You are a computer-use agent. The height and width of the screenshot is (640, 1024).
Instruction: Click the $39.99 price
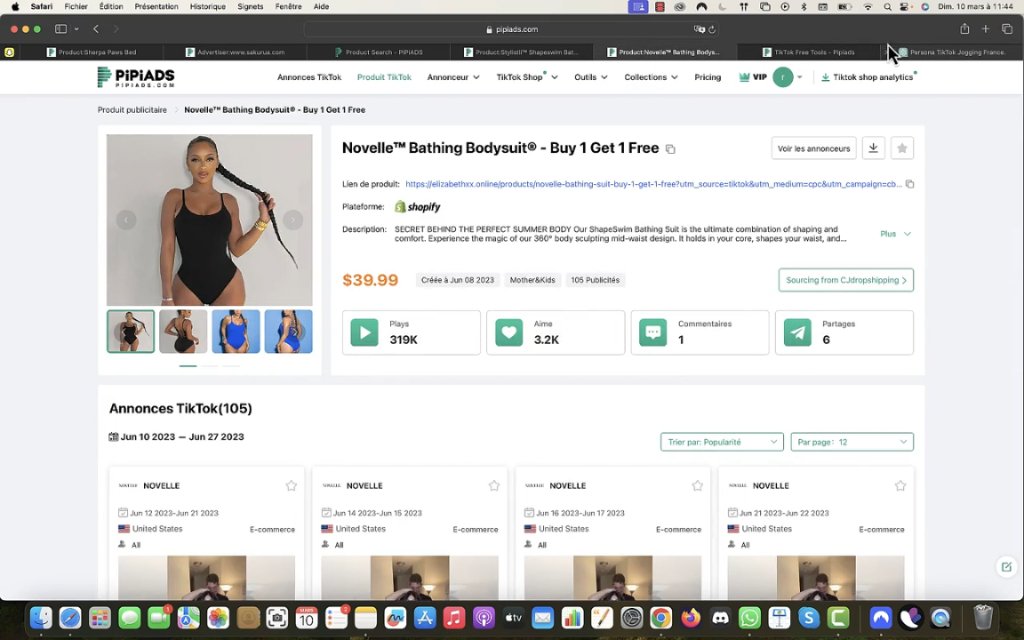pyautogui.click(x=370, y=280)
